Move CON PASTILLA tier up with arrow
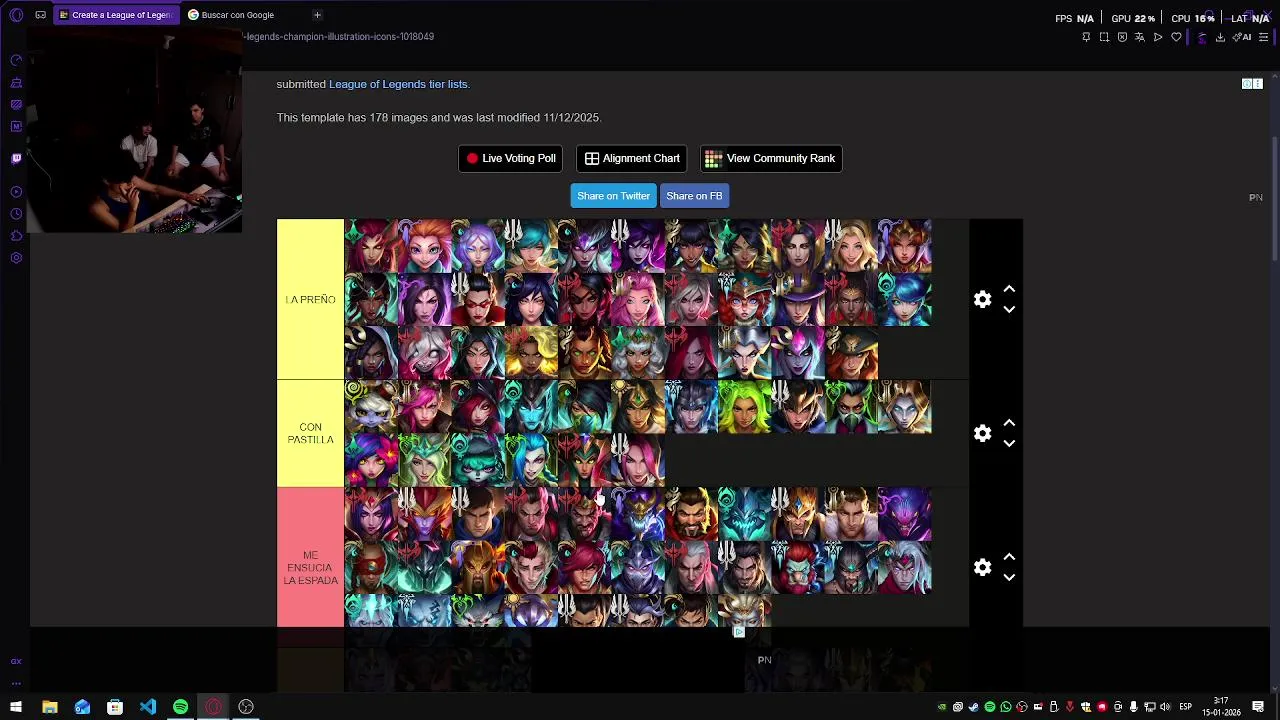The width and height of the screenshot is (1280, 720). pos(1009,423)
